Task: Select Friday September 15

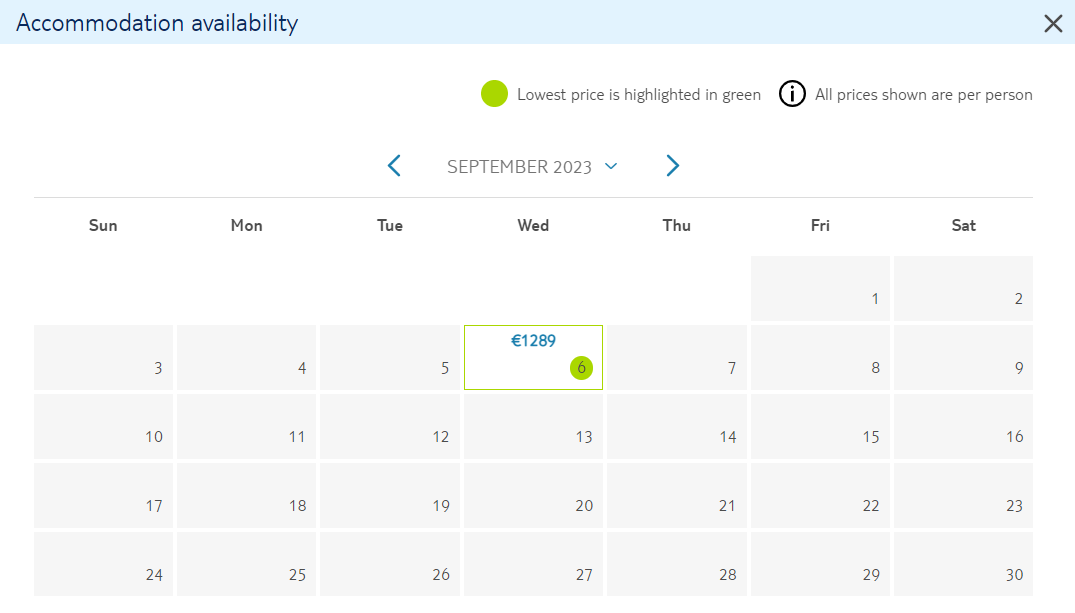Action: (820, 426)
